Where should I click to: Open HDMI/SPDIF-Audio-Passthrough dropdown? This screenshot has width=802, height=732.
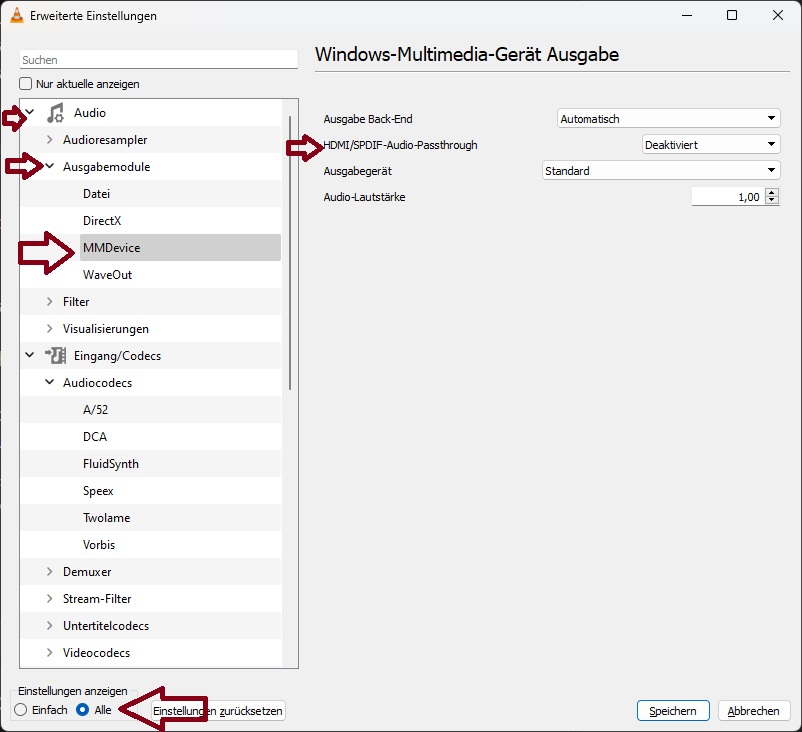tap(711, 144)
